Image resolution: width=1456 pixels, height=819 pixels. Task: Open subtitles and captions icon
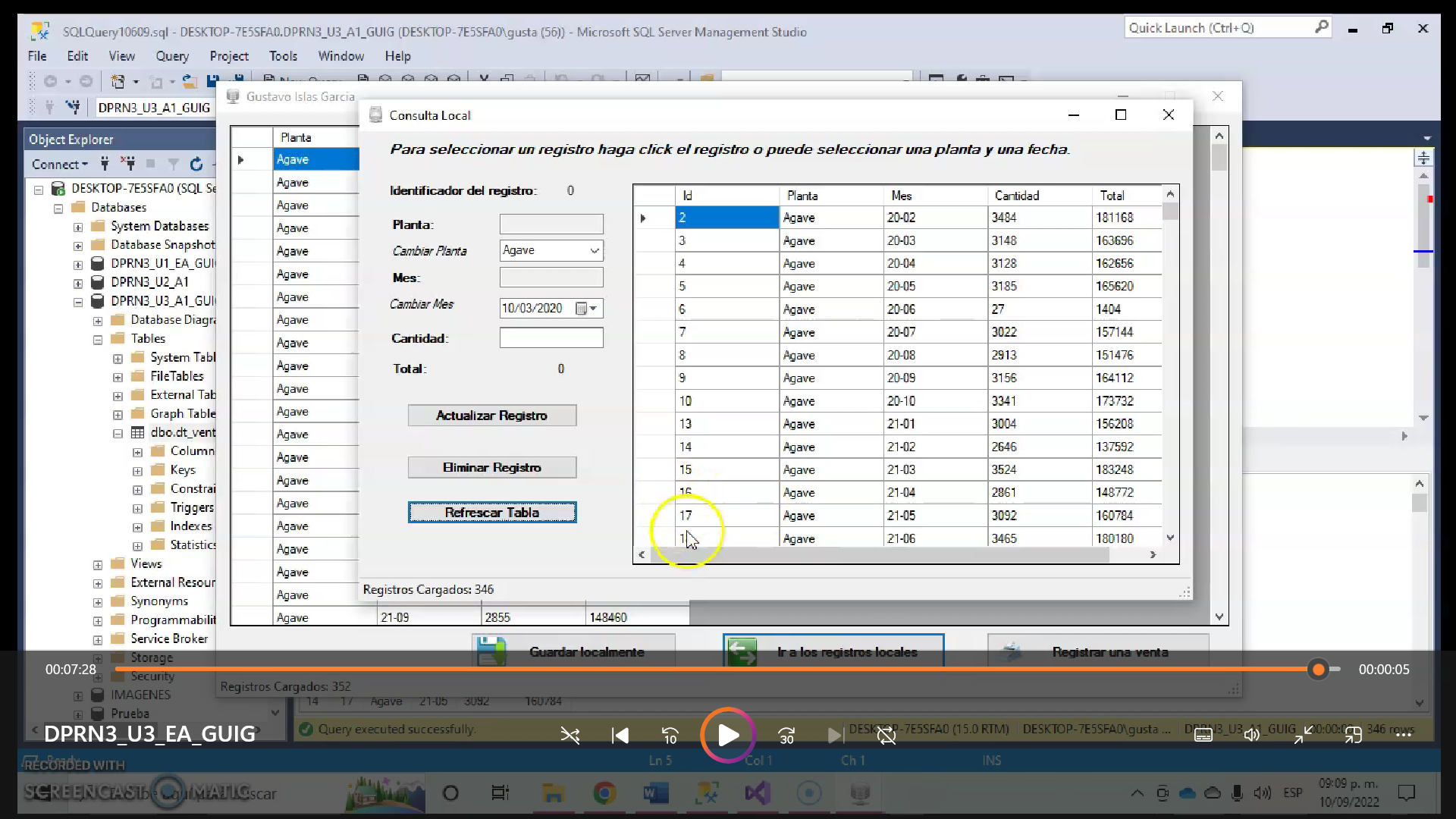1203,734
